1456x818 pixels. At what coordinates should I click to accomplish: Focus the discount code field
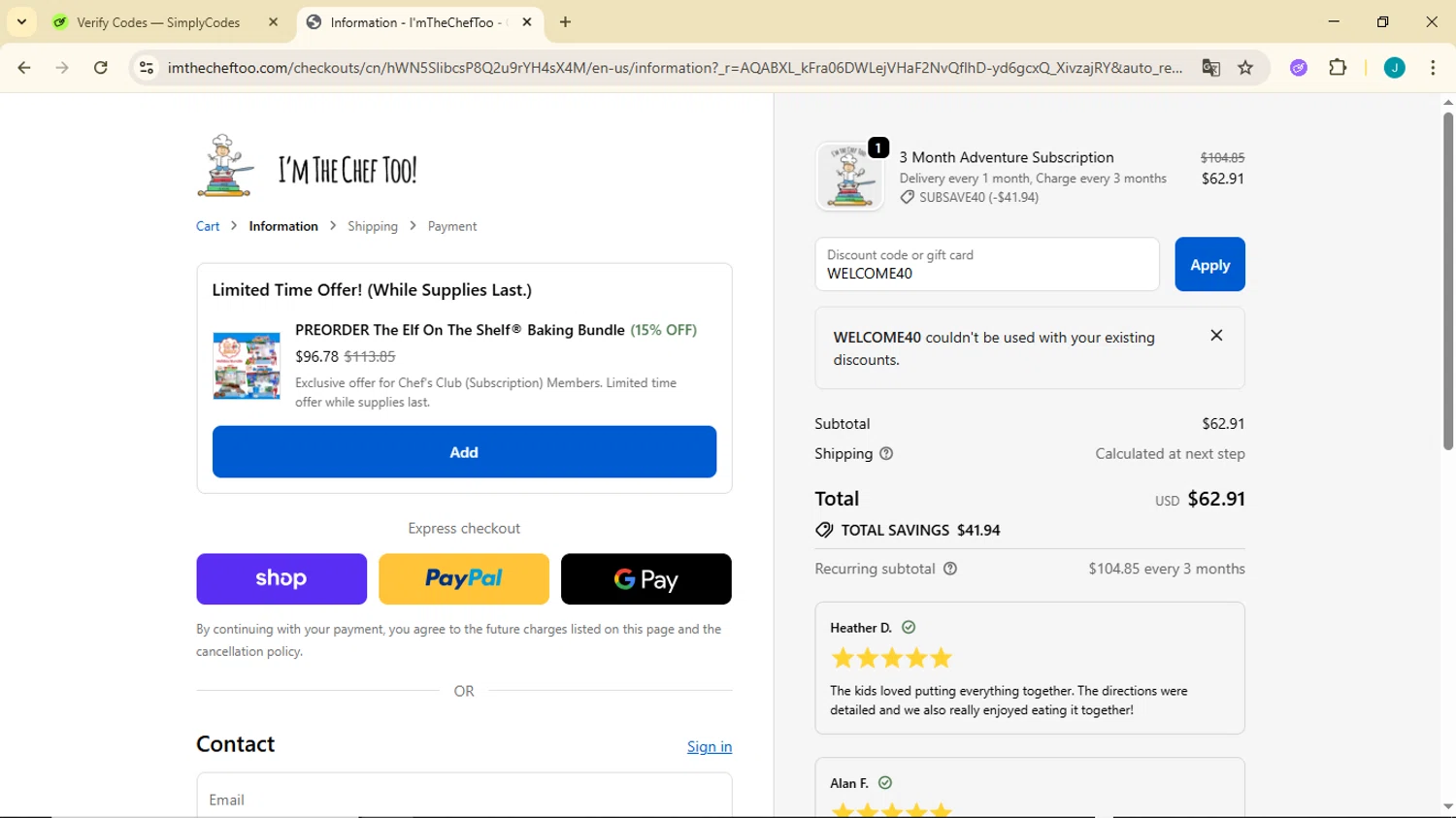[x=987, y=264]
